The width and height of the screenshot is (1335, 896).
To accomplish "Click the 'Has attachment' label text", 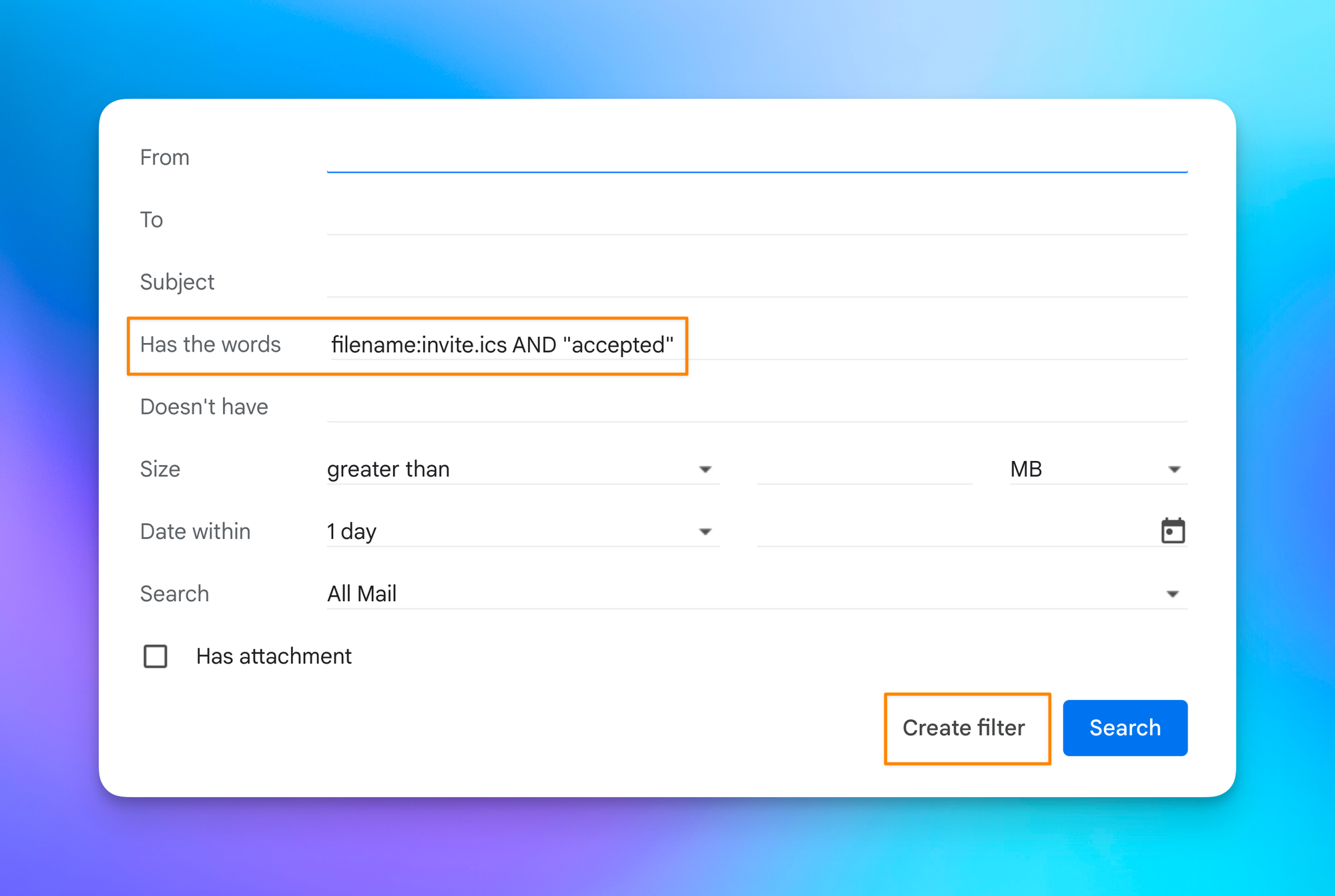I will pos(274,656).
